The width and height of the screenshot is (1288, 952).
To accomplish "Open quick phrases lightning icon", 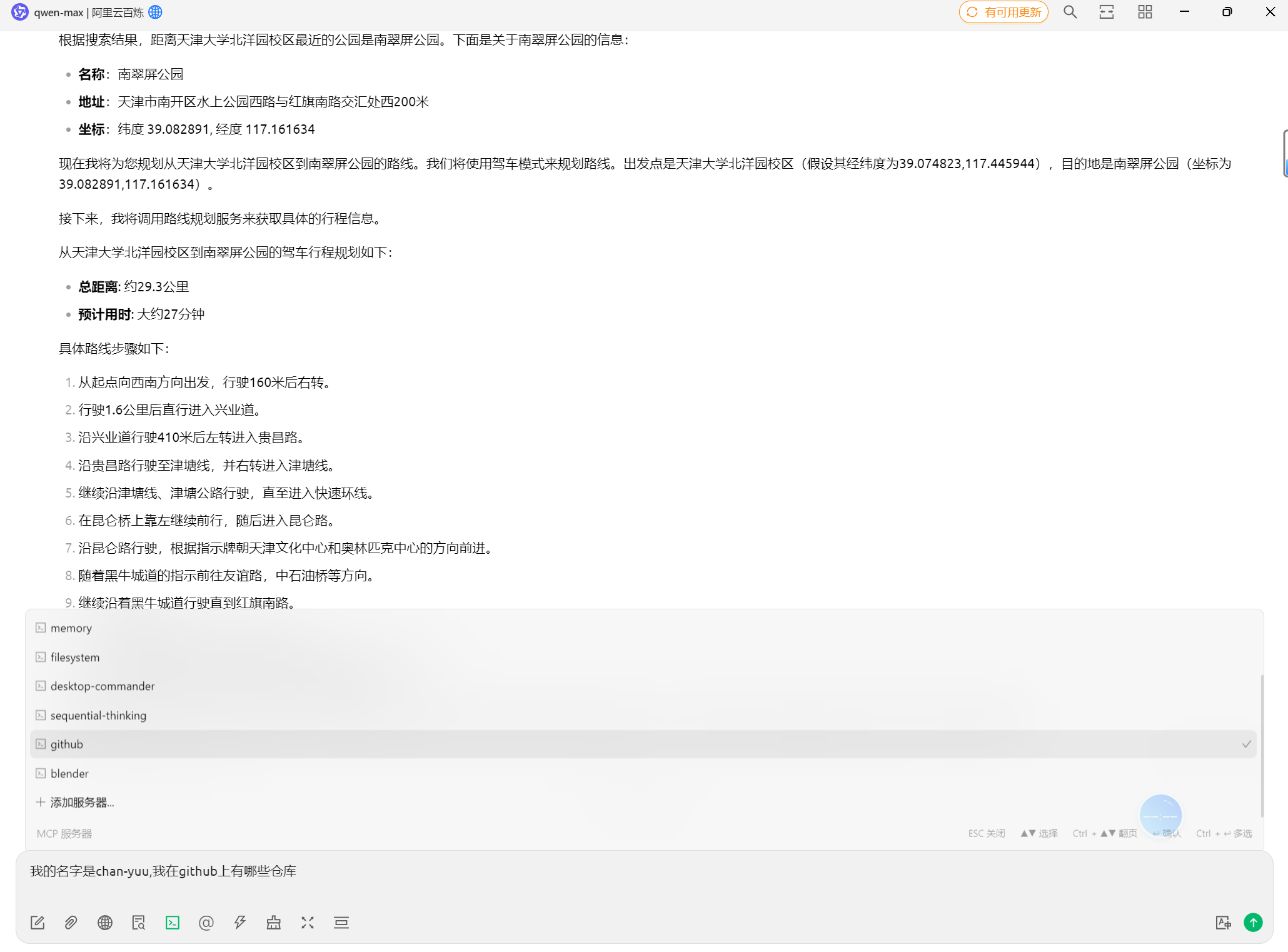I will pos(240,923).
